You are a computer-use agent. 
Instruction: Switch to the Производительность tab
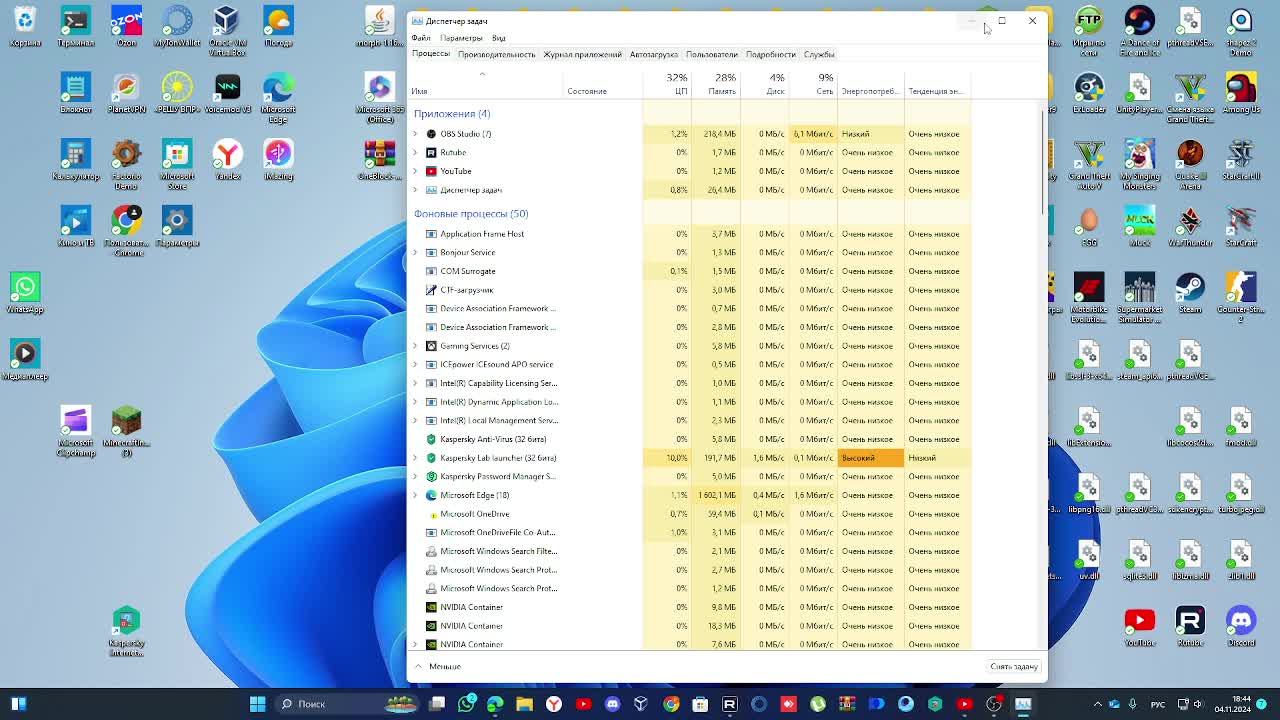(497, 54)
